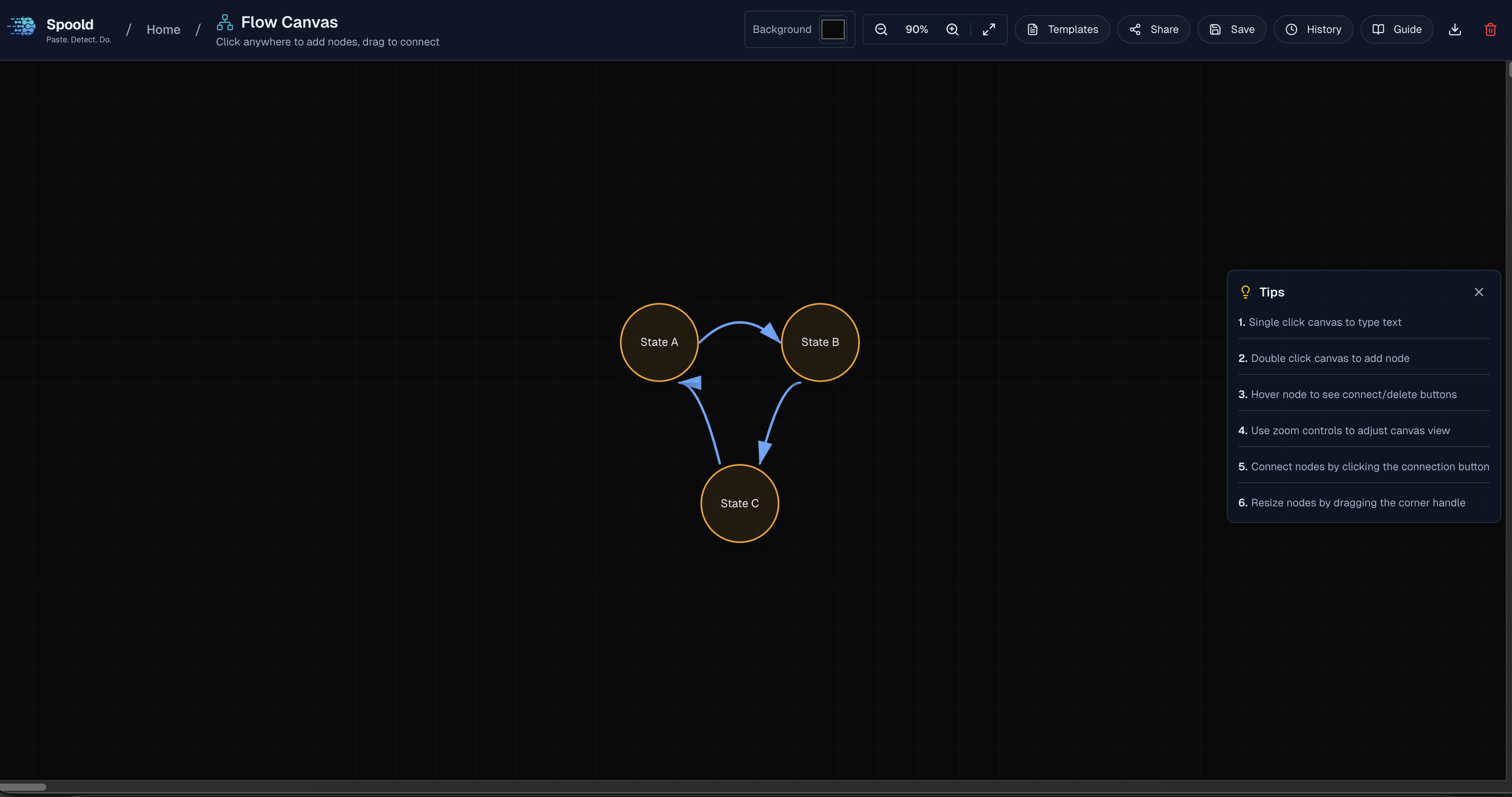Viewport: 1512px width, 797px height.
Task: Select the State B node
Action: point(820,342)
